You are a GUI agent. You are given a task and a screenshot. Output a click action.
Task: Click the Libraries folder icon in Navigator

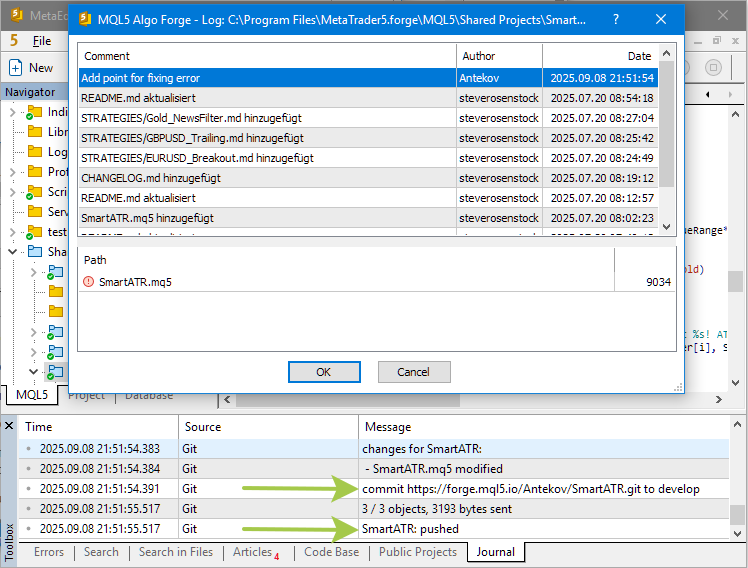(35, 131)
